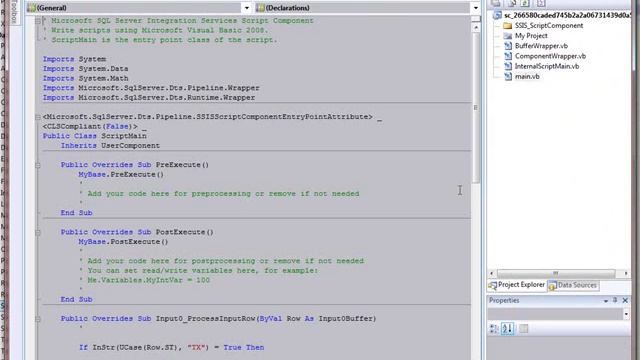640x360 pixels.
Task: Close the Properties panel
Action: coord(625,300)
